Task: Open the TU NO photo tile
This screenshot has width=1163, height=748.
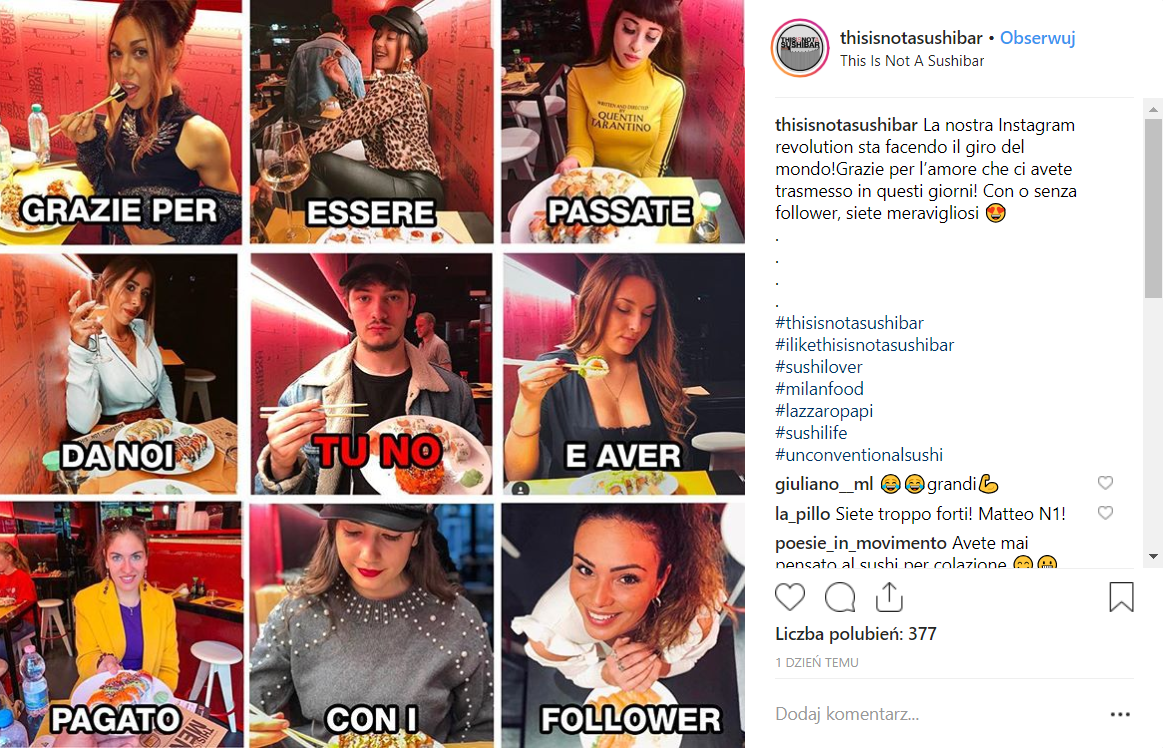Action: pyautogui.click(x=371, y=374)
